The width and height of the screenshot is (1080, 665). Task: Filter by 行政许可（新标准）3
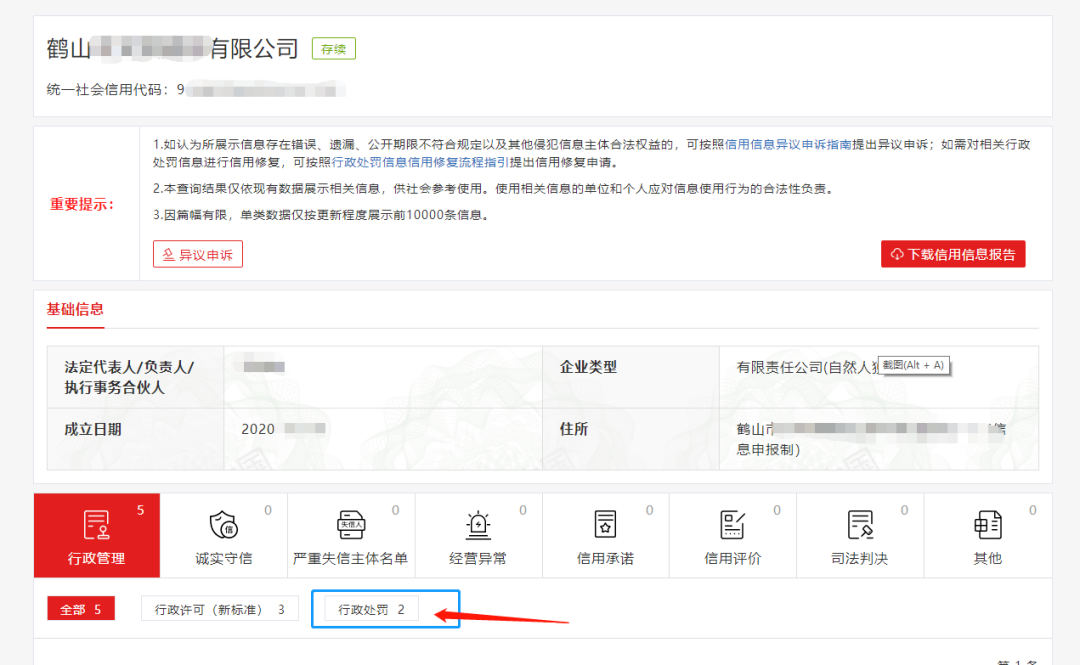point(220,609)
